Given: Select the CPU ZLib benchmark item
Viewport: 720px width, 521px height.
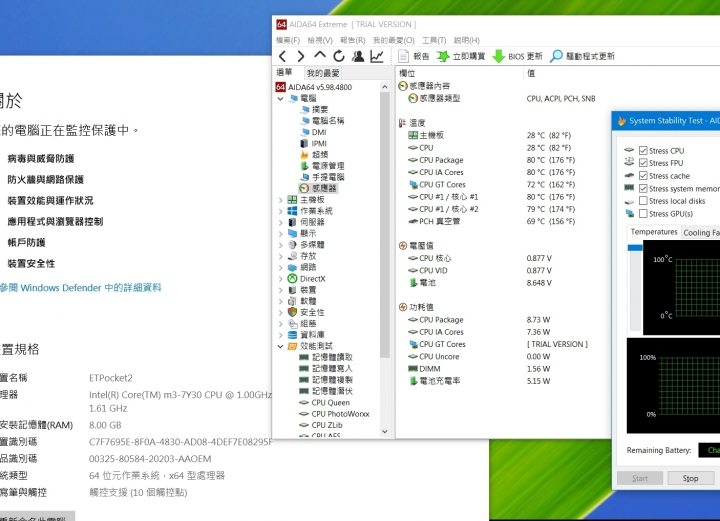Looking at the screenshot, I should coord(321,425).
